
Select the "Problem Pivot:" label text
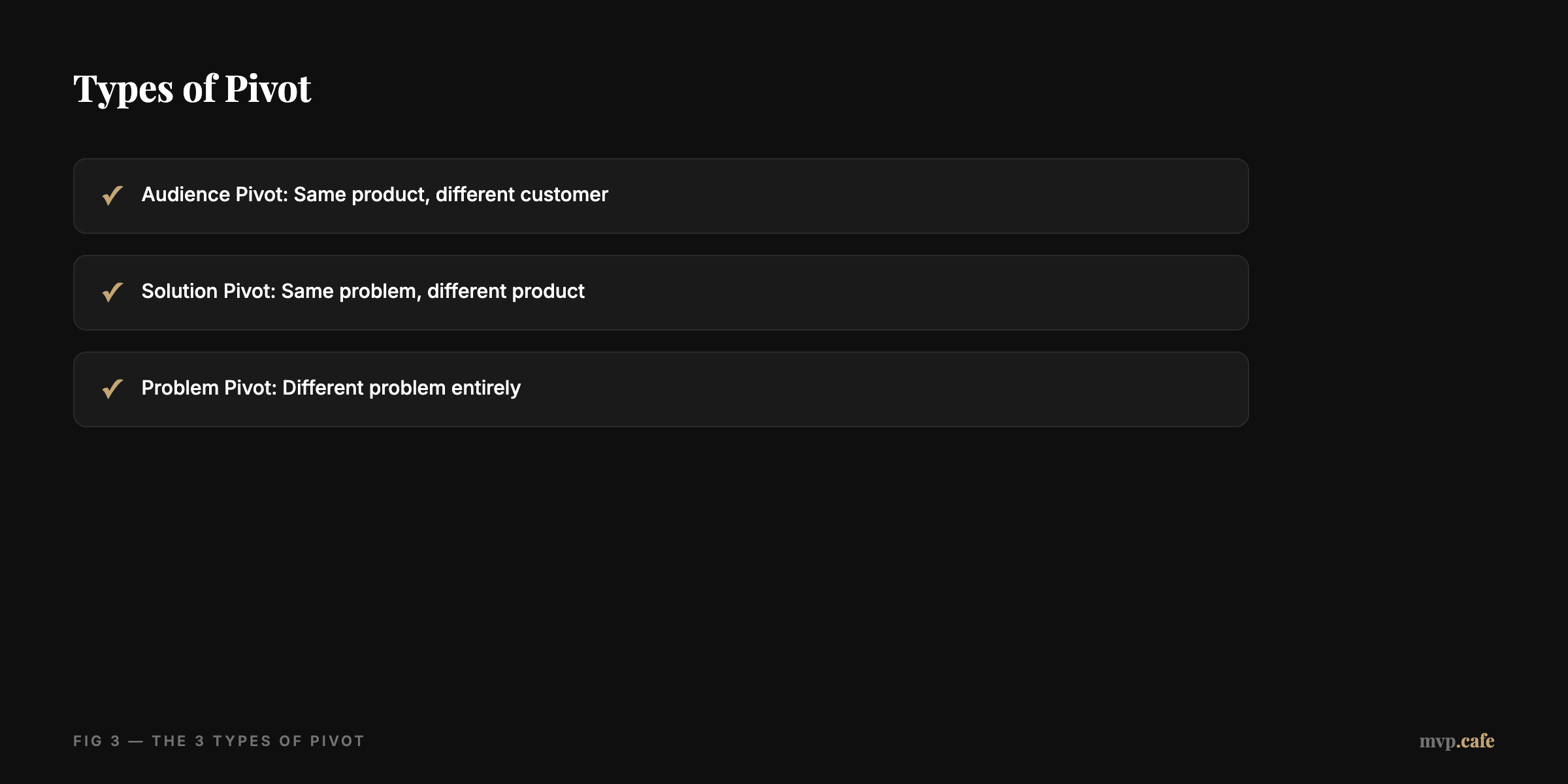209,388
